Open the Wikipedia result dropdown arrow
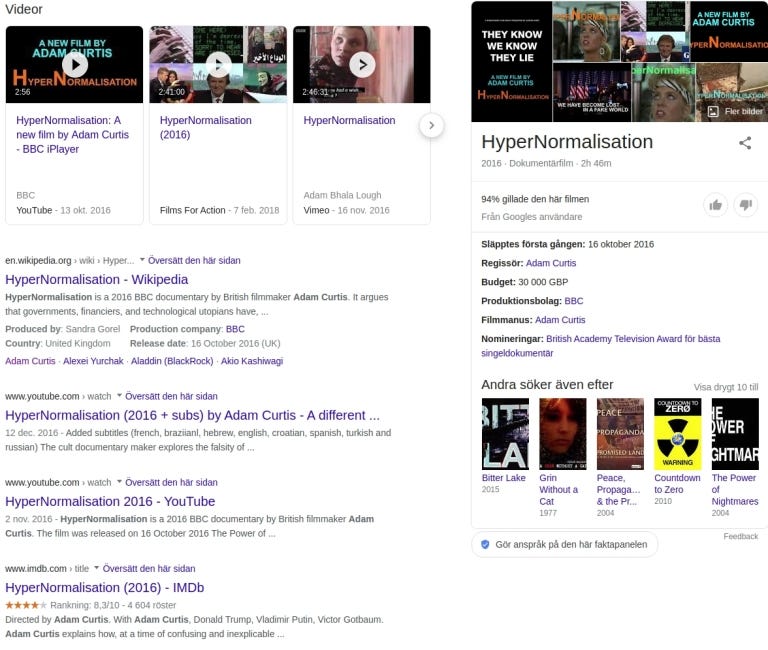768x650 pixels. point(142,260)
